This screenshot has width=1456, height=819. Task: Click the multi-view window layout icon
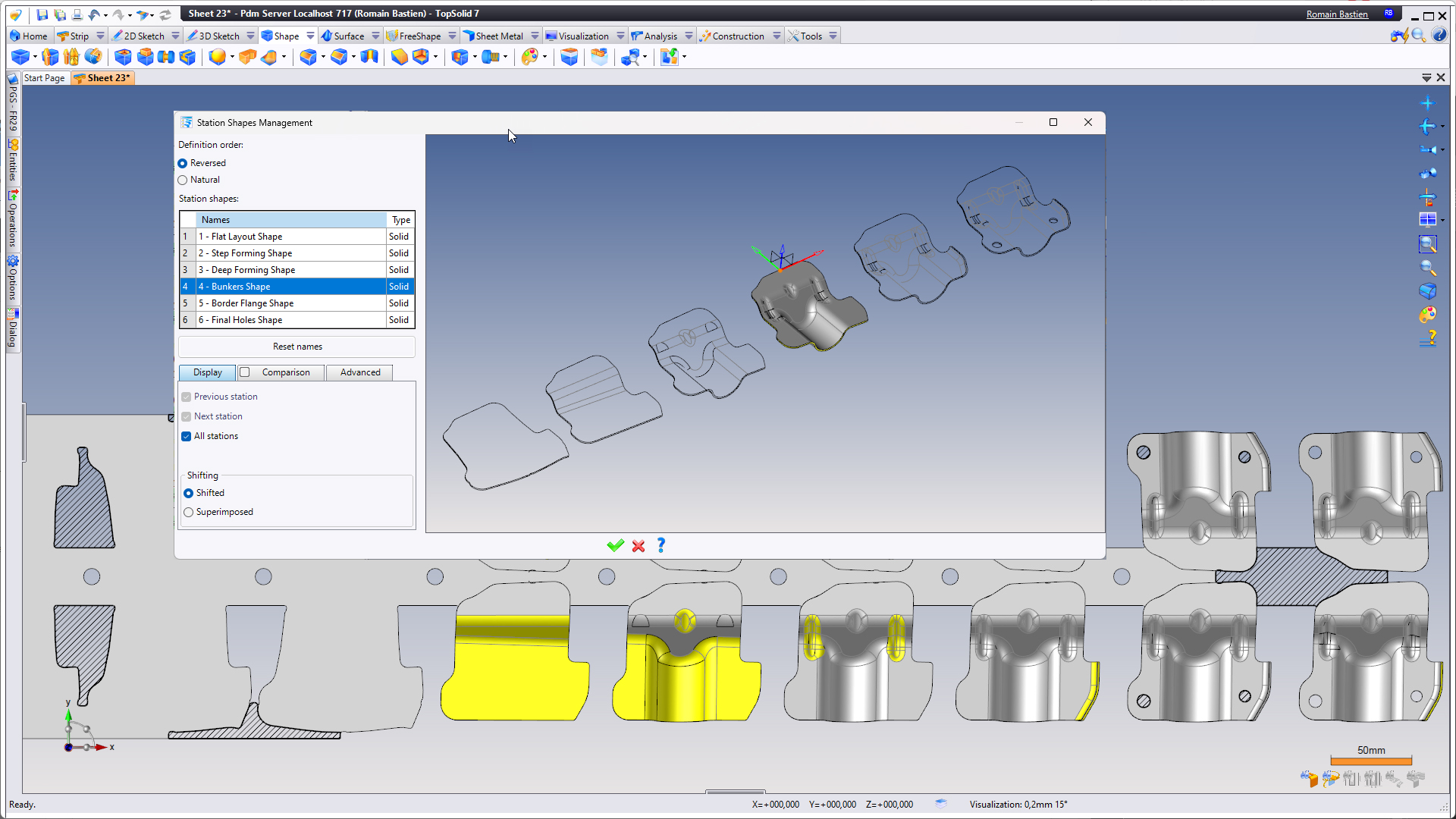click(x=1427, y=220)
